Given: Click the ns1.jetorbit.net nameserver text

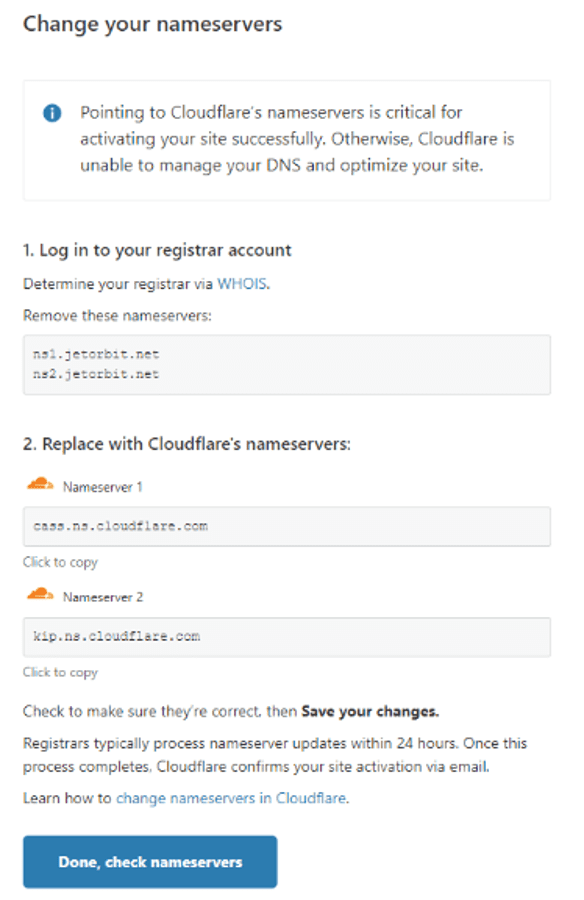Looking at the screenshot, I should [96, 354].
